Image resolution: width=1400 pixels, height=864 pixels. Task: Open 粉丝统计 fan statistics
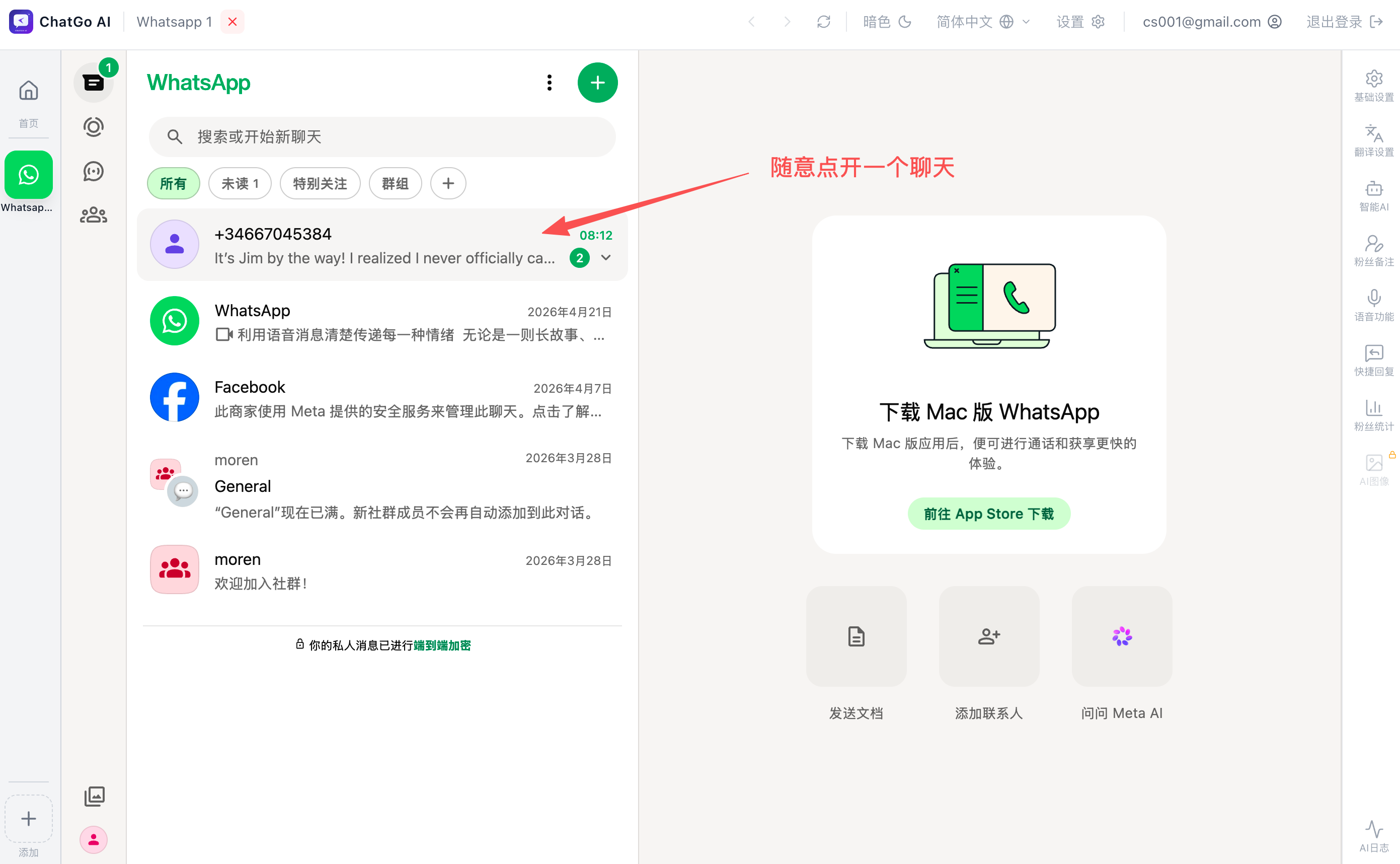(1374, 415)
